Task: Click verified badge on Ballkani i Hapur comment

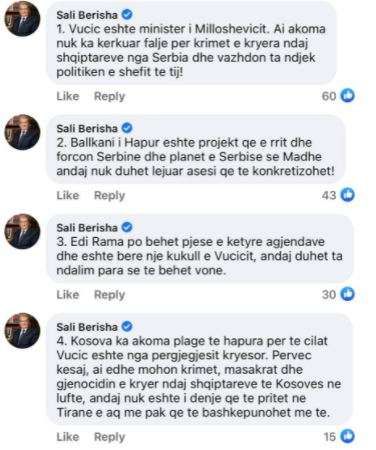Action: click(x=127, y=128)
